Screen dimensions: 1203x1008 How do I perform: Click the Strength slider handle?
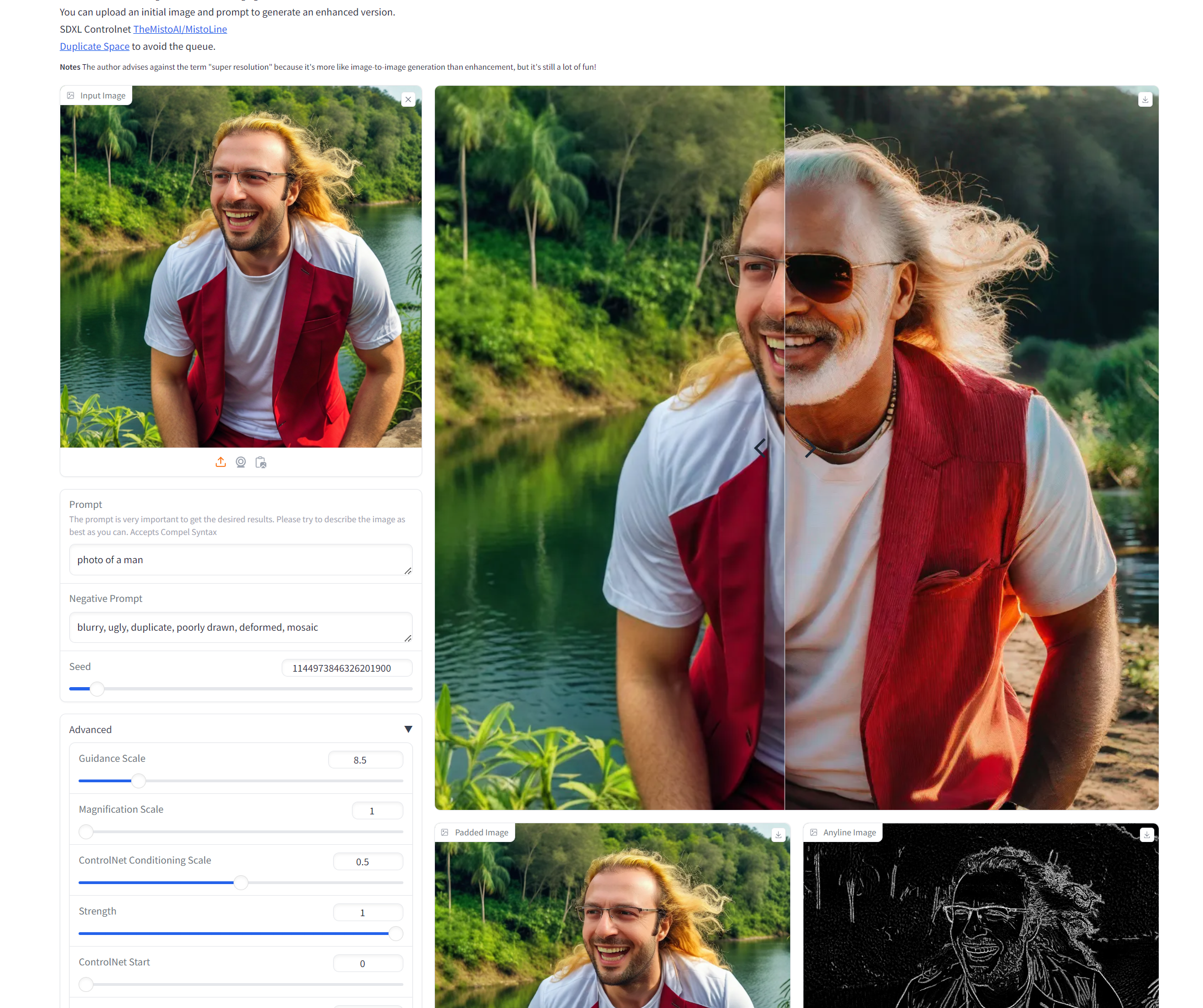[395, 933]
